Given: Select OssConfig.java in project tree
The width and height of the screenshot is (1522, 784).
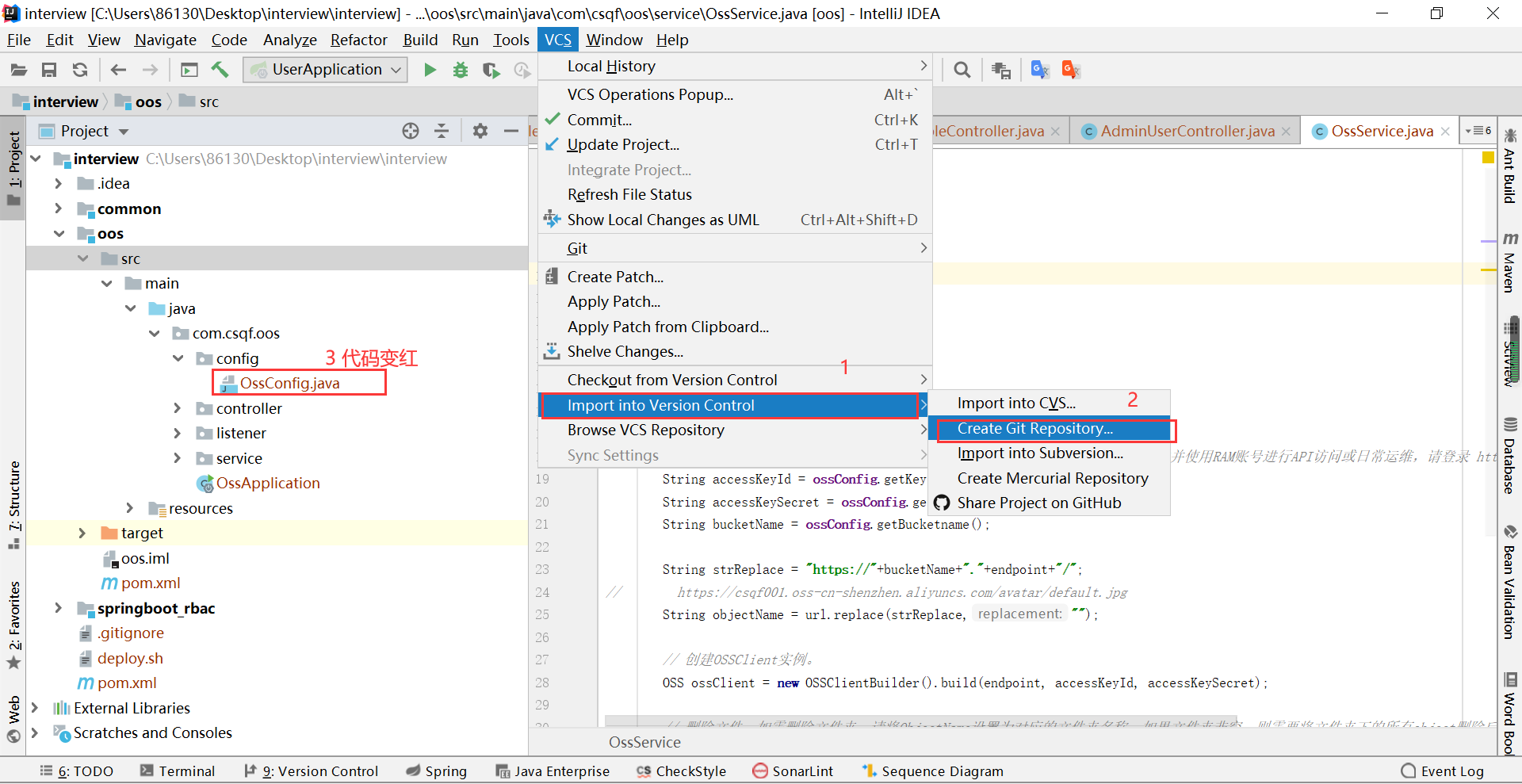Looking at the screenshot, I should click(290, 384).
